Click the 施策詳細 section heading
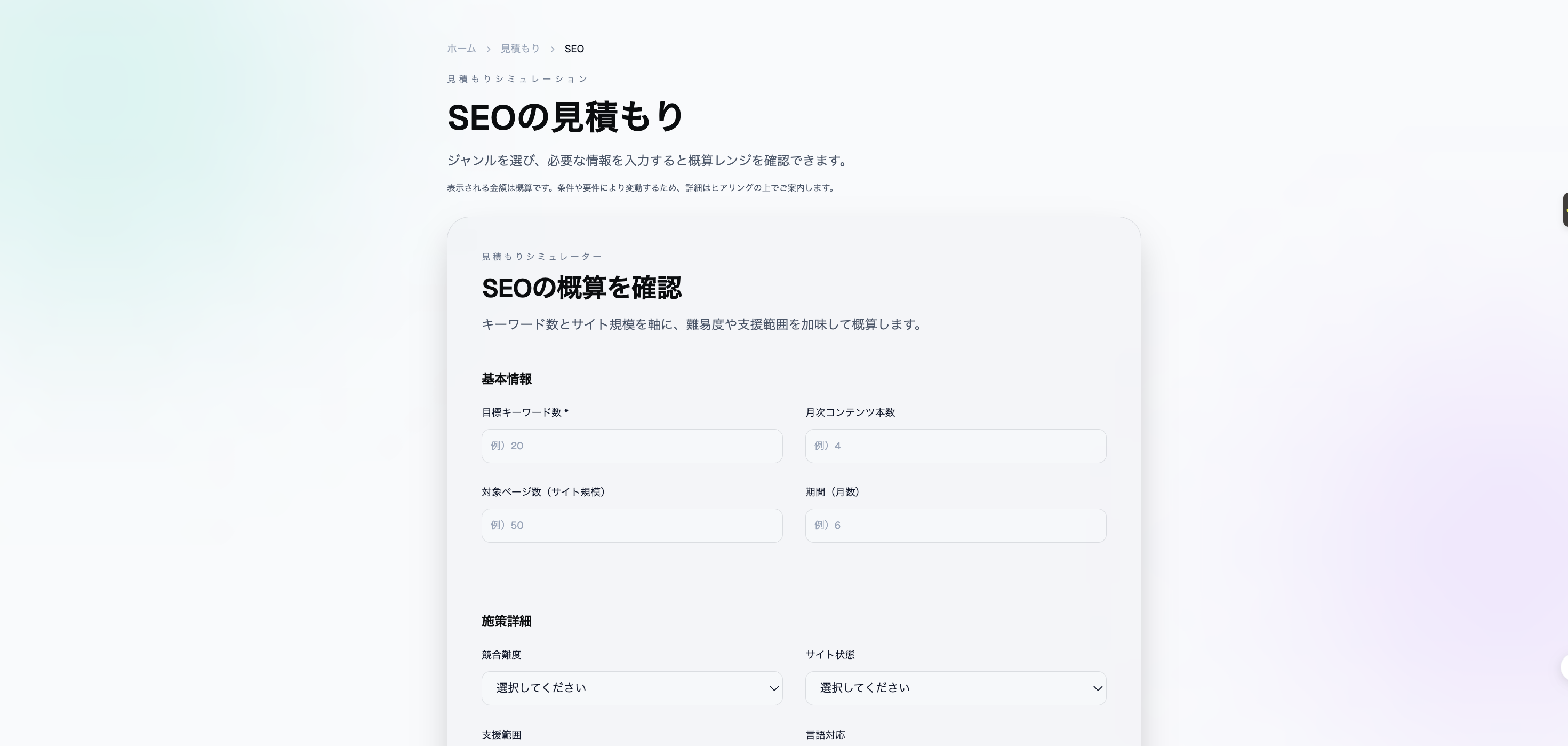Viewport: 1568px width, 746px height. 507,621
